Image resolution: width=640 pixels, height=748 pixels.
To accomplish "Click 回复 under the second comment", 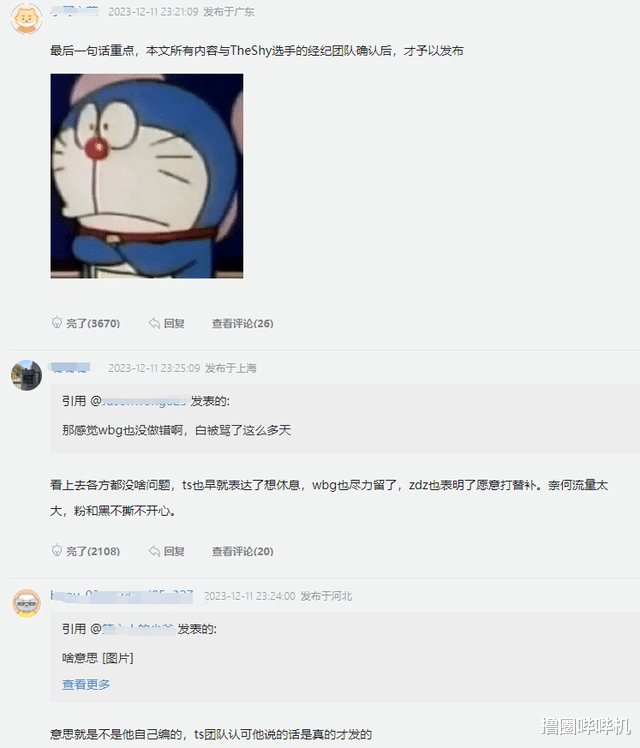I will [174, 551].
